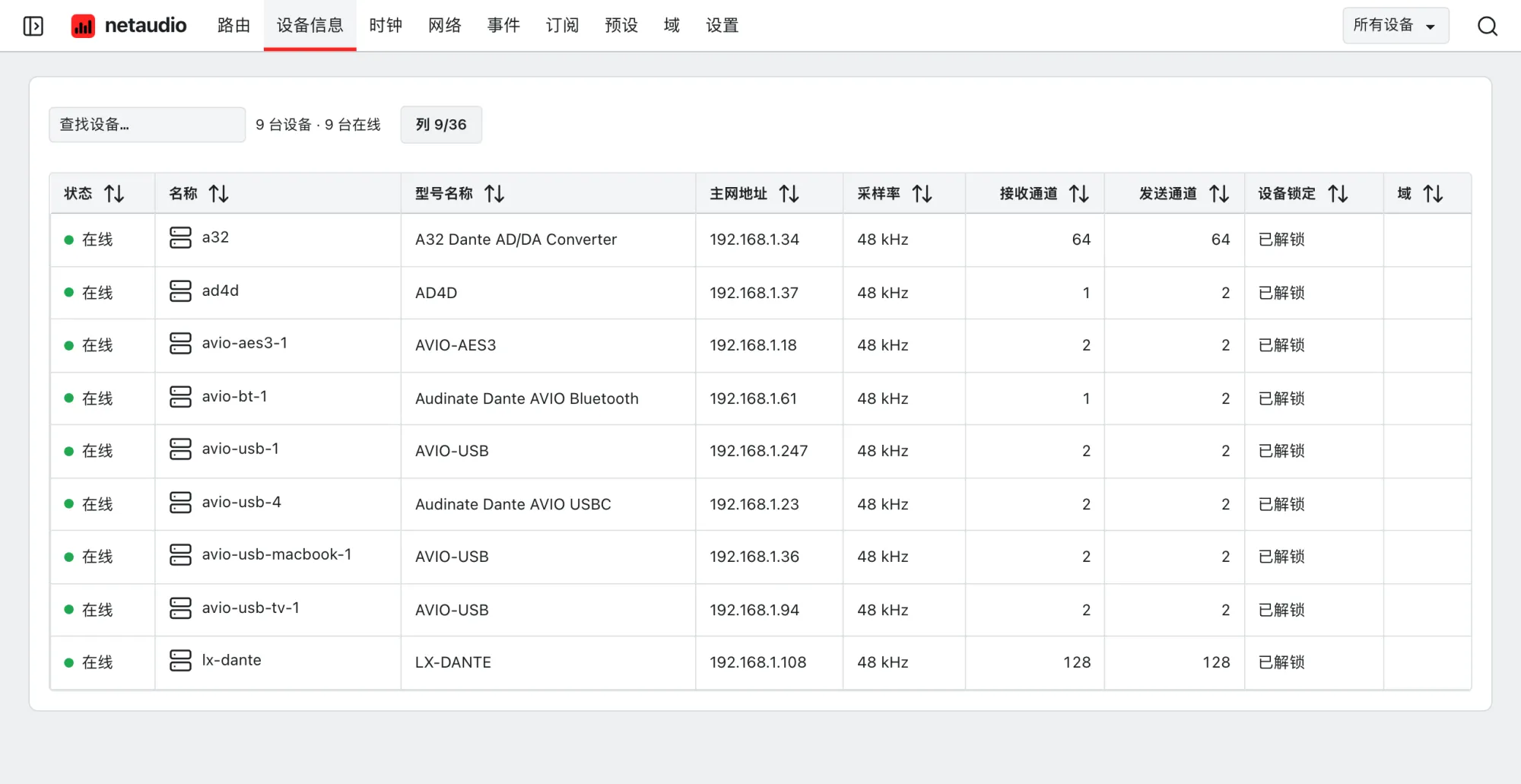Click device icon next to avio-usb-4
1521x784 pixels.
pyautogui.click(x=180, y=503)
